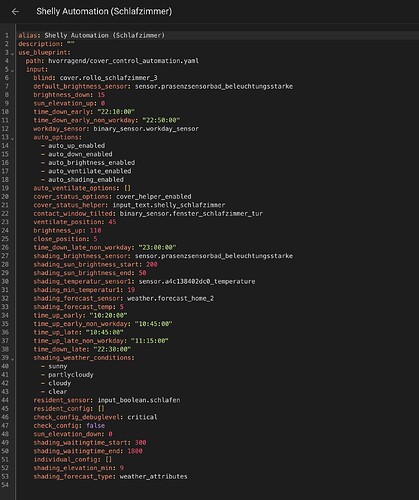
Task: Click check_config_debuglevel value critical
Action: 142,417
